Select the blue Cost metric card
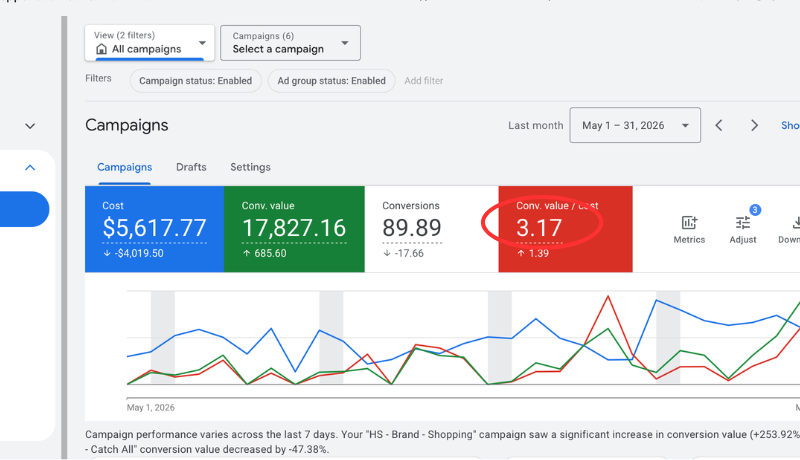 pos(154,229)
